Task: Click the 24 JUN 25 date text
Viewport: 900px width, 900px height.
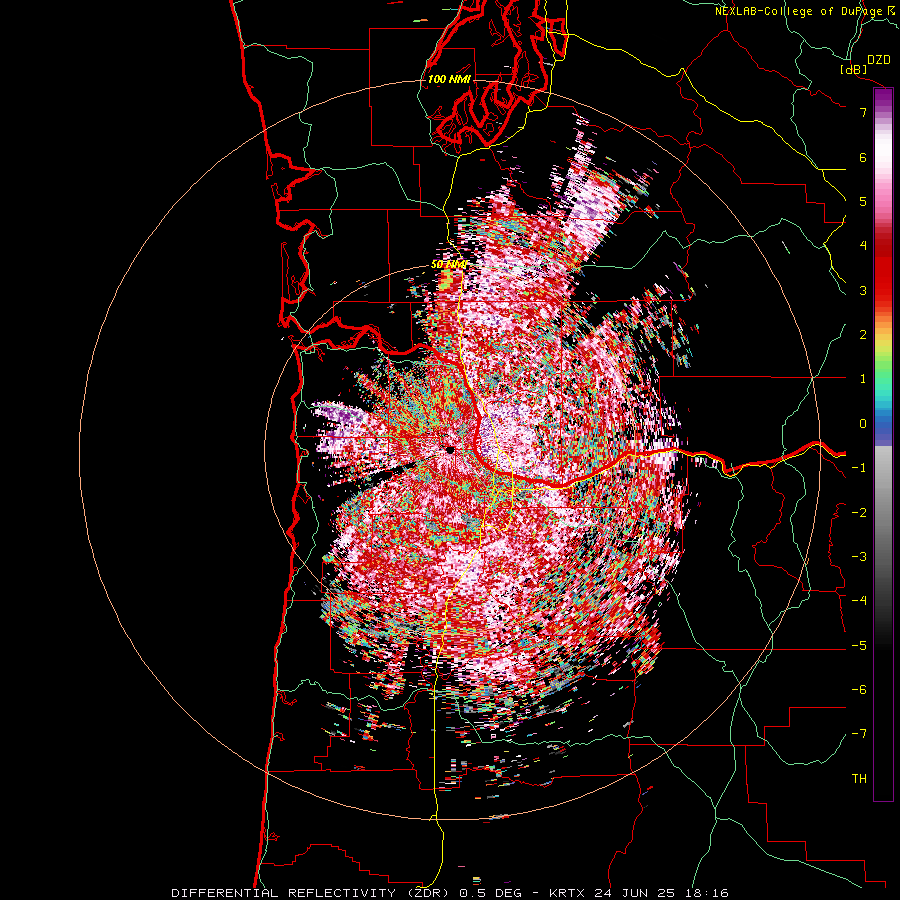Action: pyautogui.click(x=633, y=893)
